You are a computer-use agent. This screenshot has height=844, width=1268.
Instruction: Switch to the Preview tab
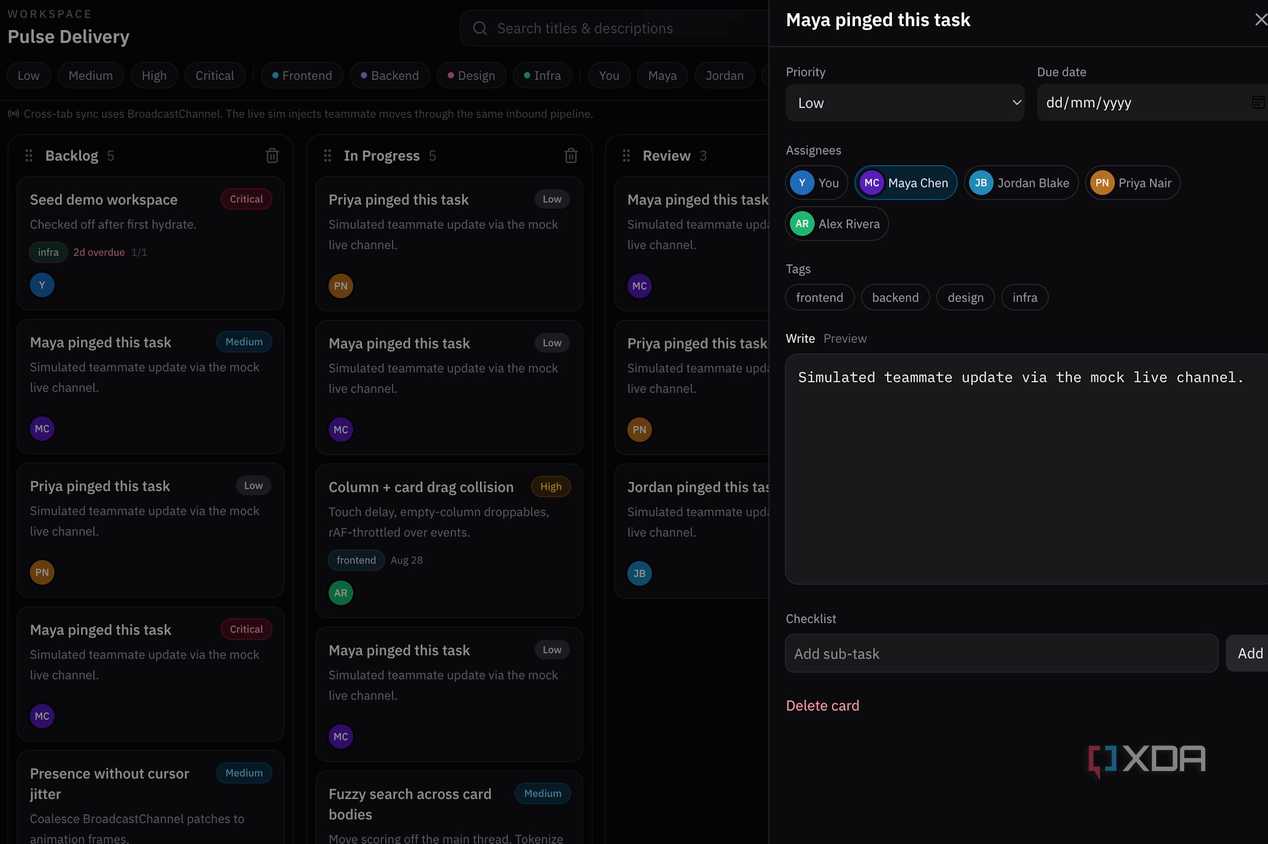point(845,338)
